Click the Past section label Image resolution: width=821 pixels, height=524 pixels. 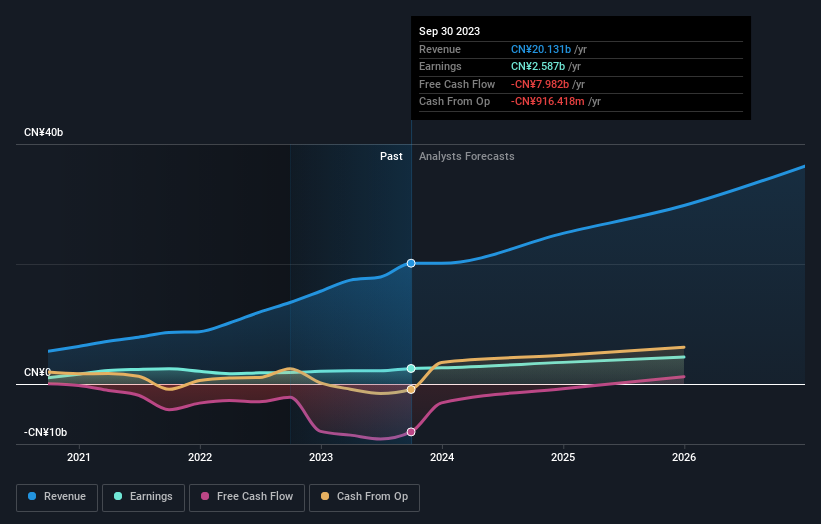[391, 156]
